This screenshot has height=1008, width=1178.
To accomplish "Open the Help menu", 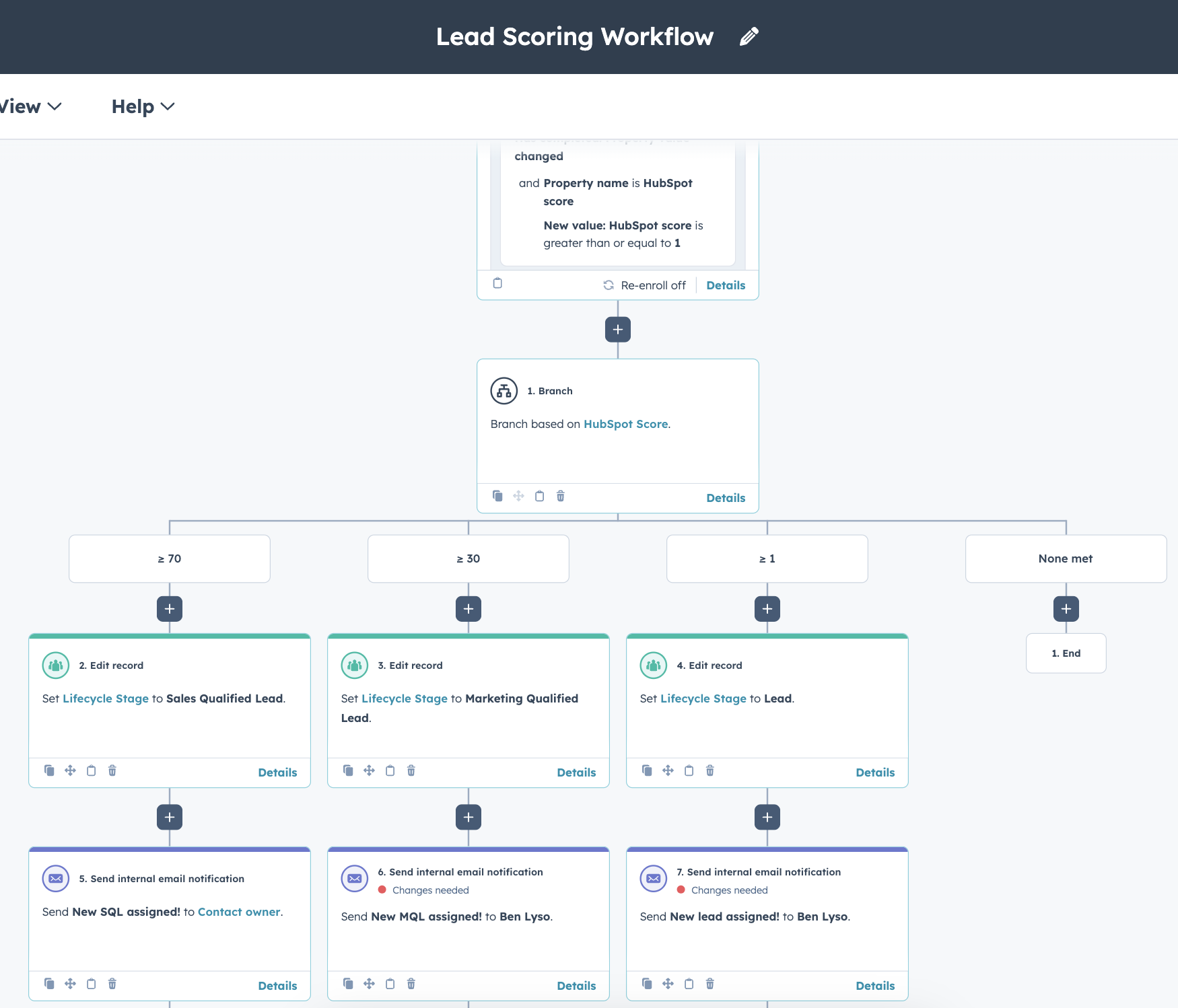I will tap(142, 106).
